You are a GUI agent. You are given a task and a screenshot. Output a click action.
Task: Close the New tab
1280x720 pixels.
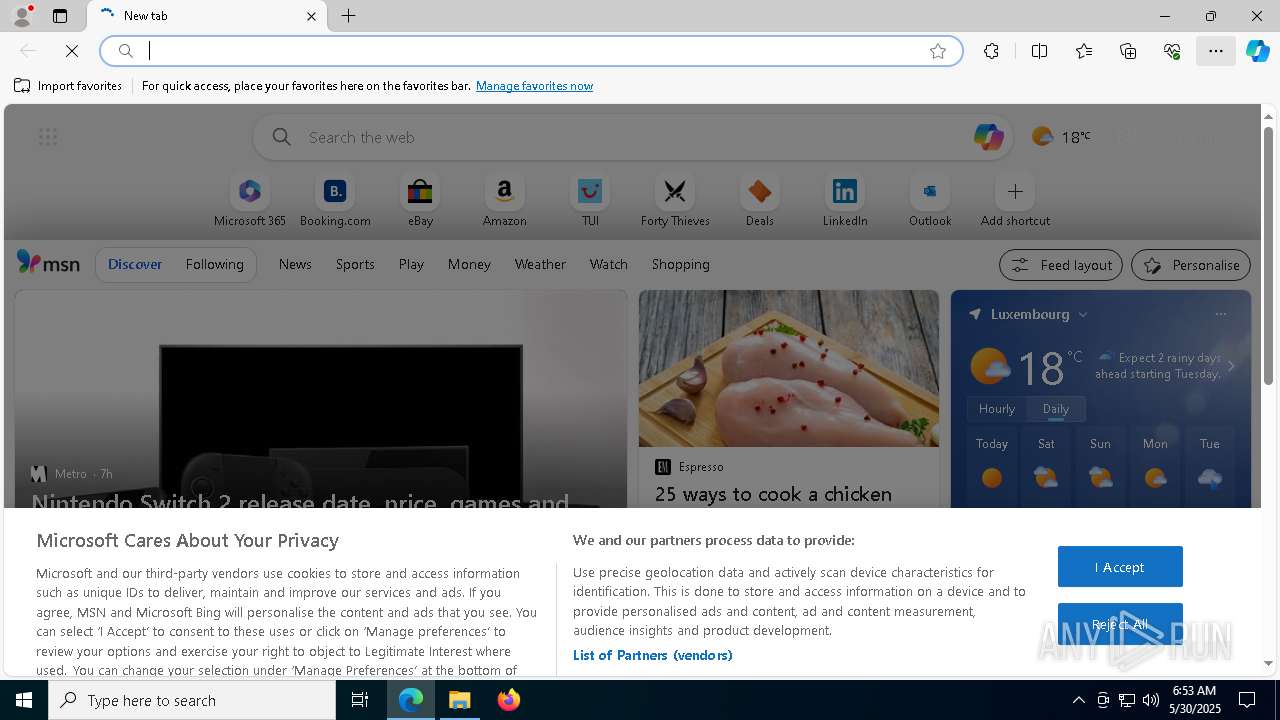tap(311, 16)
